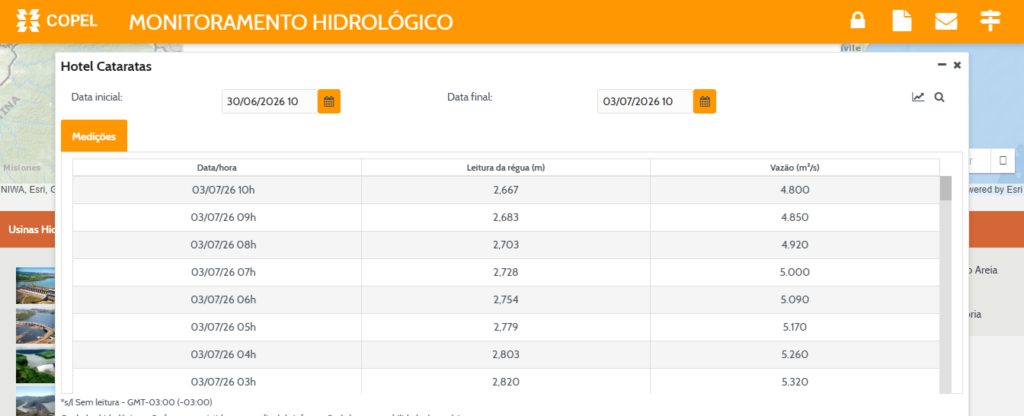Click flow value 5.320
1024x416 pixels.
tap(795, 381)
